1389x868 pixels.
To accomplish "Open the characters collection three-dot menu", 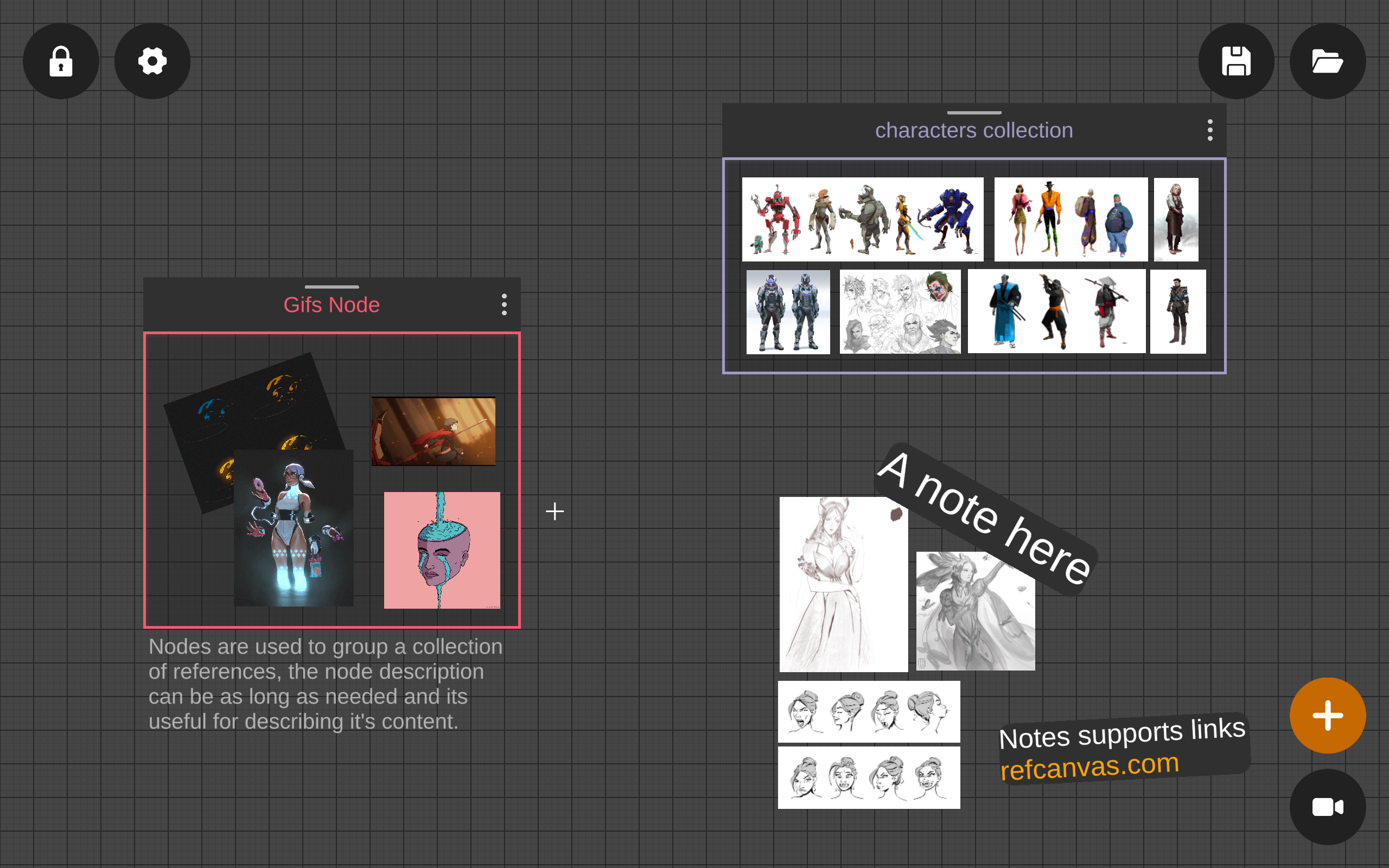I will tap(1210, 130).
